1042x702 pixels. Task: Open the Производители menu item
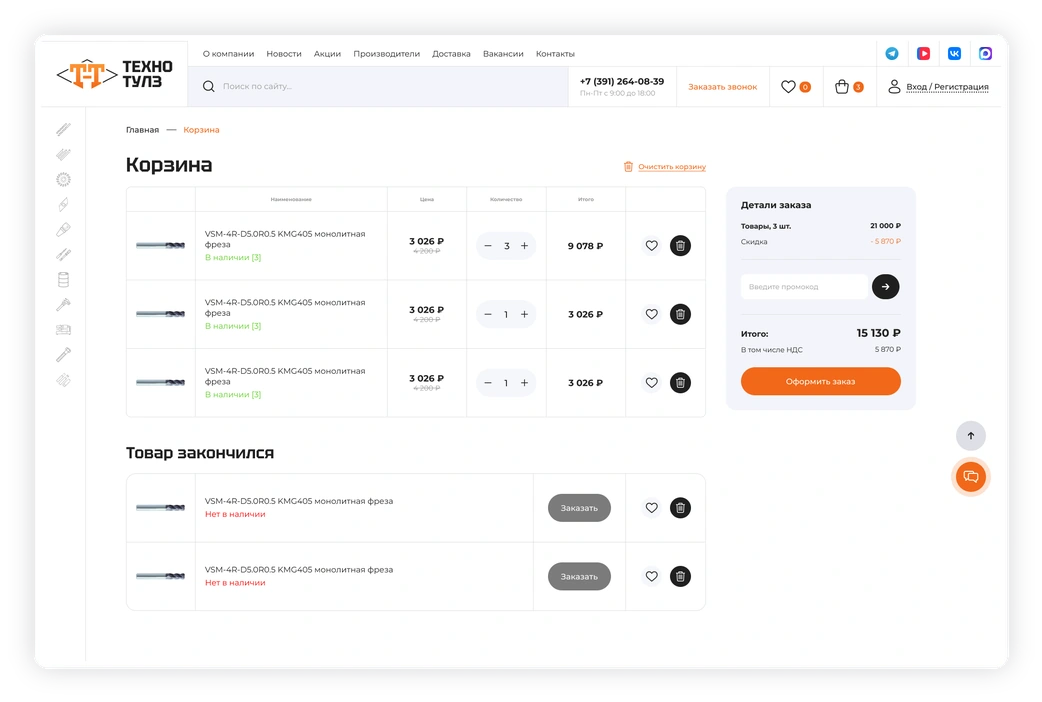[x=387, y=54]
